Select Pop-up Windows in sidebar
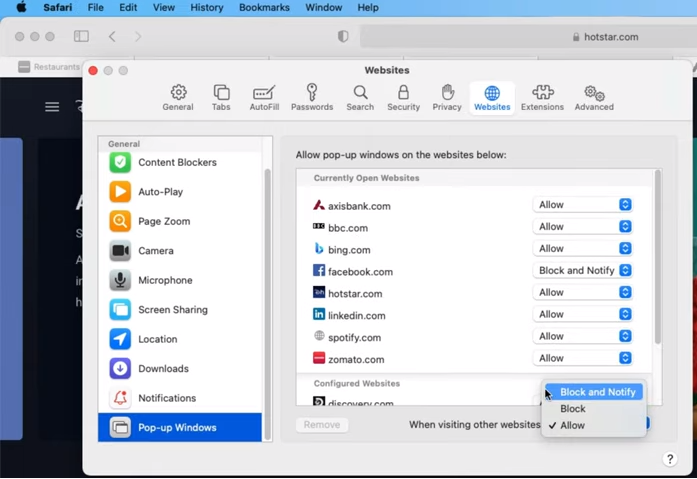 click(x=180, y=427)
